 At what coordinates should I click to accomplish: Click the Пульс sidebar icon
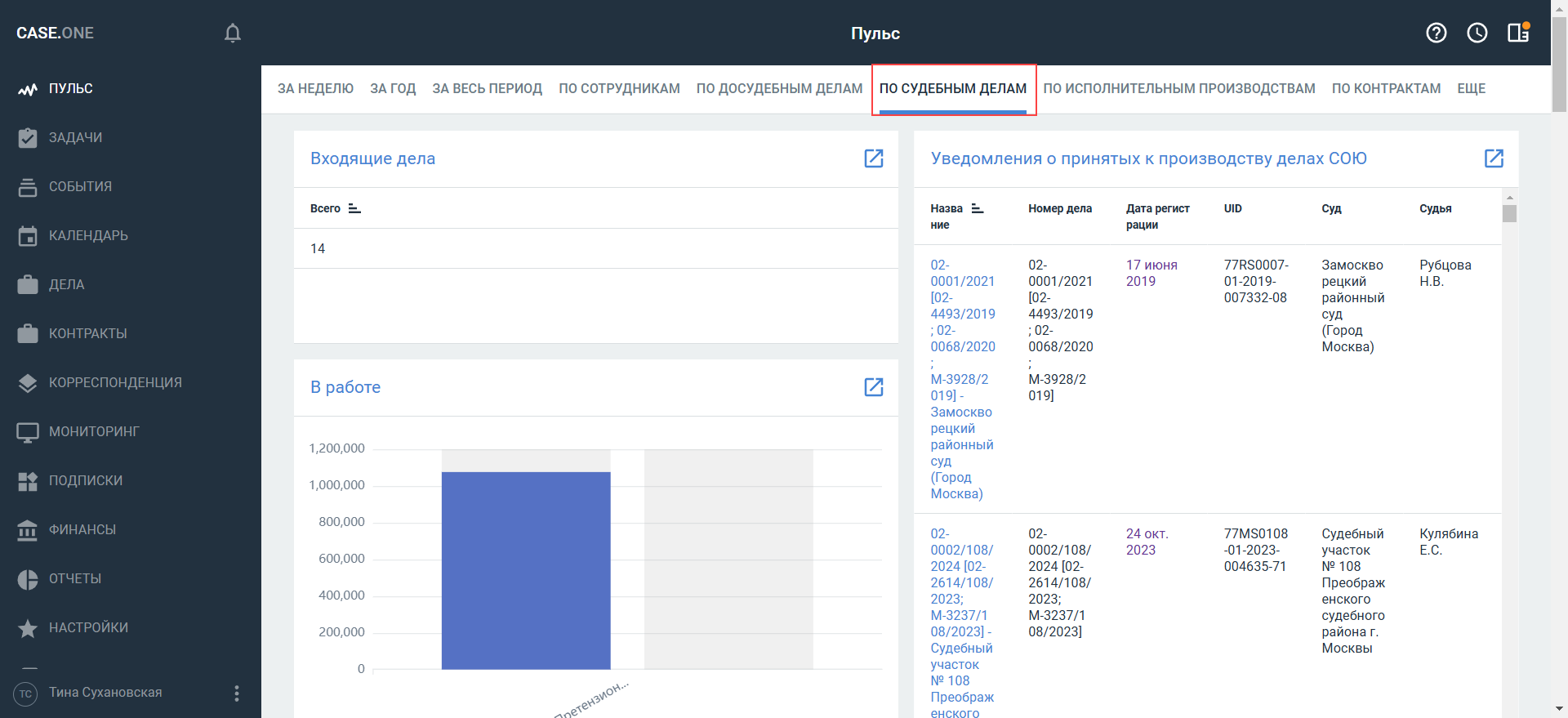click(x=28, y=89)
